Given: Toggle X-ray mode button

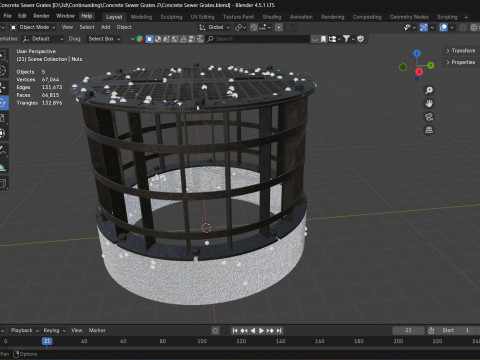Looking at the screenshot, I should click(x=463, y=27).
